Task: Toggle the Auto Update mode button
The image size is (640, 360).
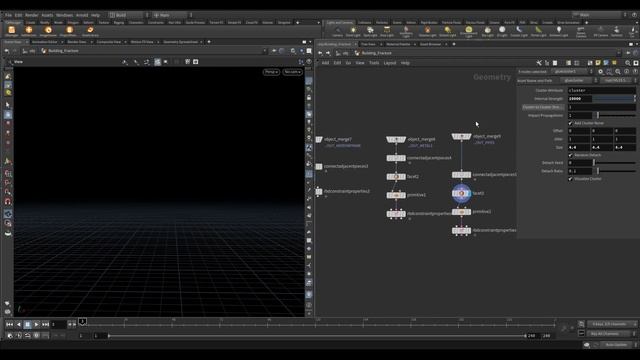Action: click(616, 345)
